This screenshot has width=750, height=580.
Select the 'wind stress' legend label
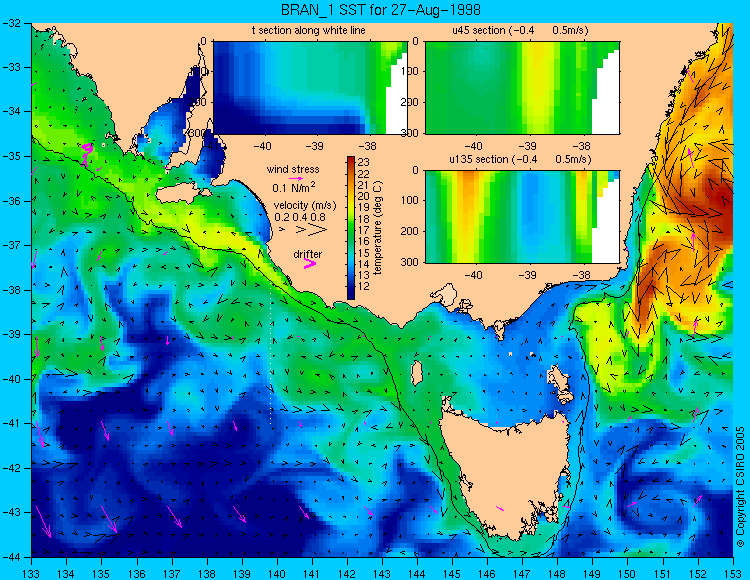click(293, 169)
